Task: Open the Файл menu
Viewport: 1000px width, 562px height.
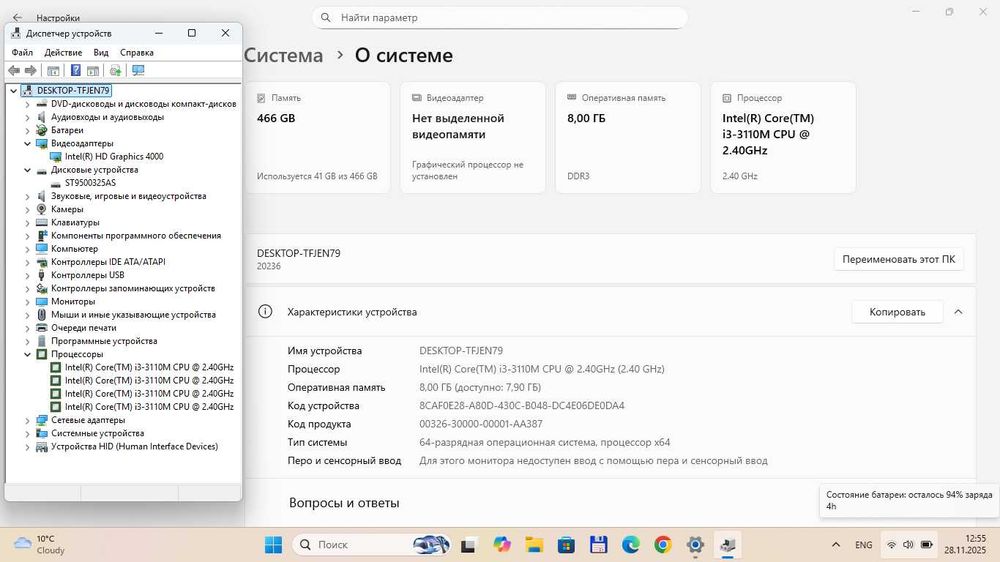Action: pyautogui.click(x=22, y=52)
